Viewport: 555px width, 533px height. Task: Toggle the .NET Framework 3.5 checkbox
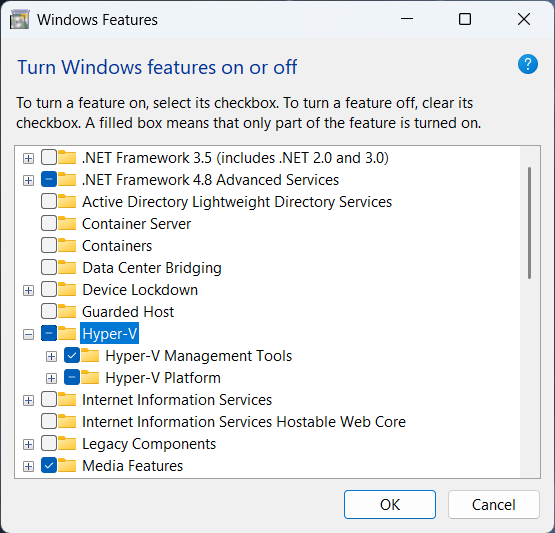pyautogui.click(x=49, y=157)
